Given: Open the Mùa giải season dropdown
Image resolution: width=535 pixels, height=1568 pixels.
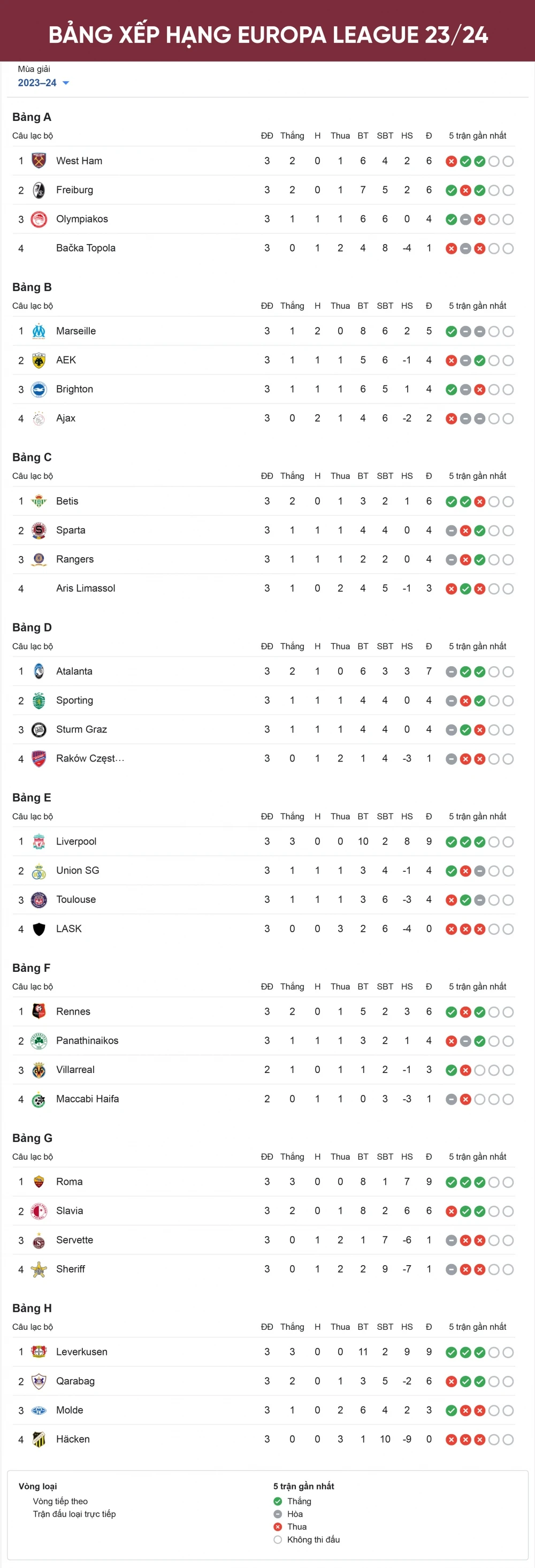Looking at the screenshot, I should click(x=38, y=83).
